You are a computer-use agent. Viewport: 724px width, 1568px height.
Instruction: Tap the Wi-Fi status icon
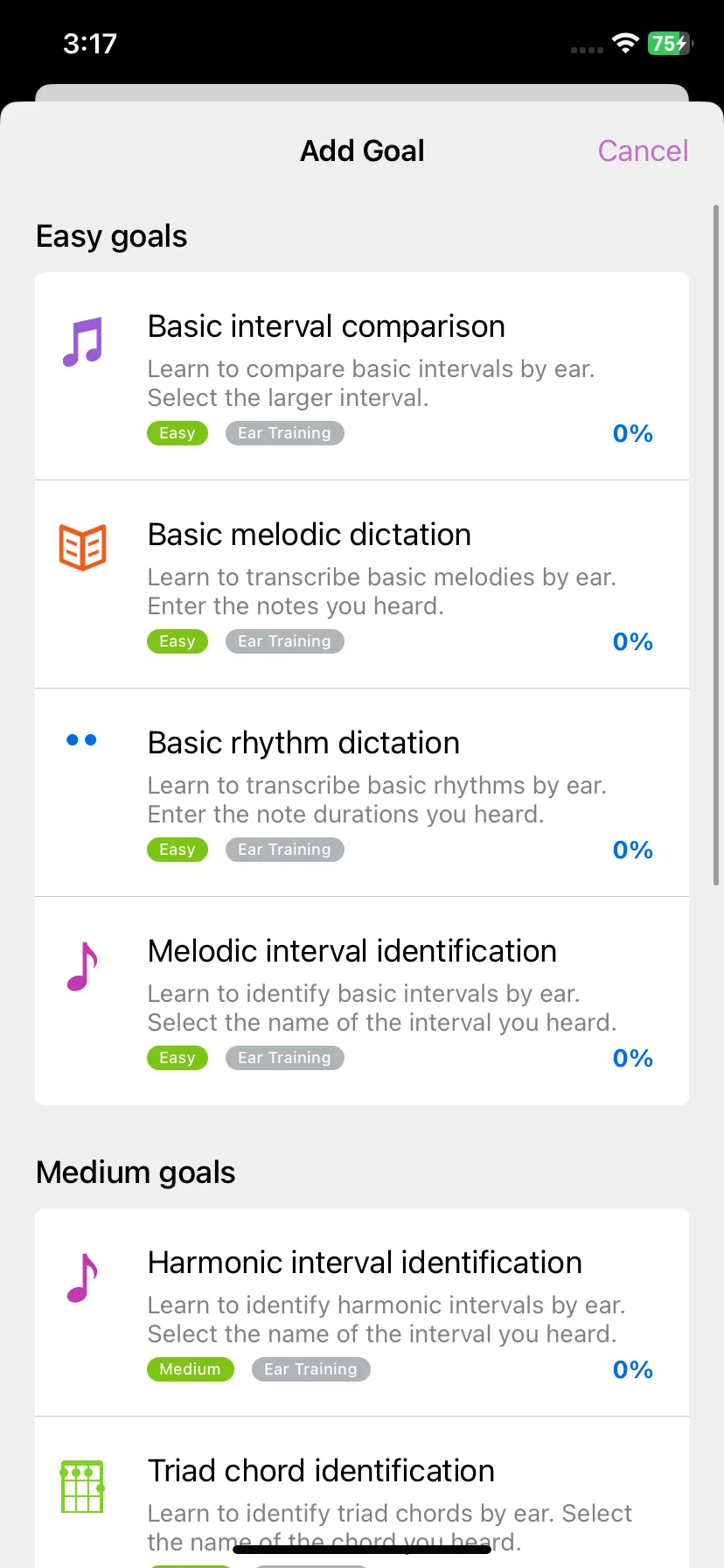pyautogui.click(x=625, y=43)
